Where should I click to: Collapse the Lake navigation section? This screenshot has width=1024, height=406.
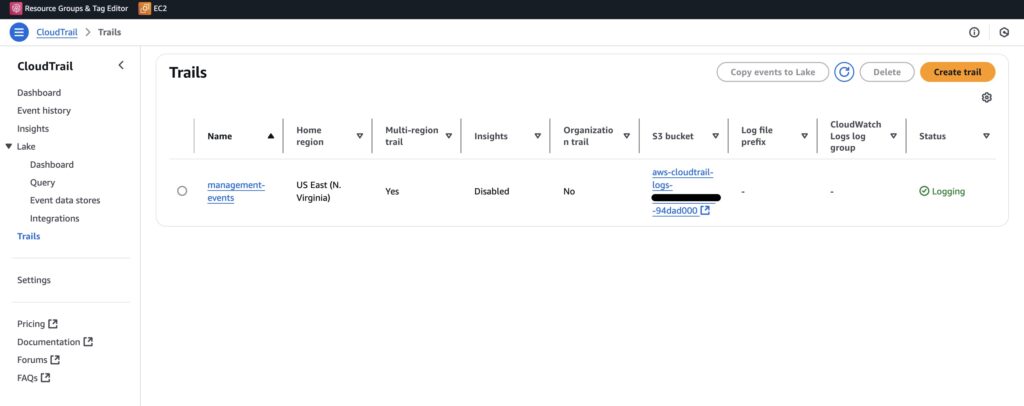[8, 146]
